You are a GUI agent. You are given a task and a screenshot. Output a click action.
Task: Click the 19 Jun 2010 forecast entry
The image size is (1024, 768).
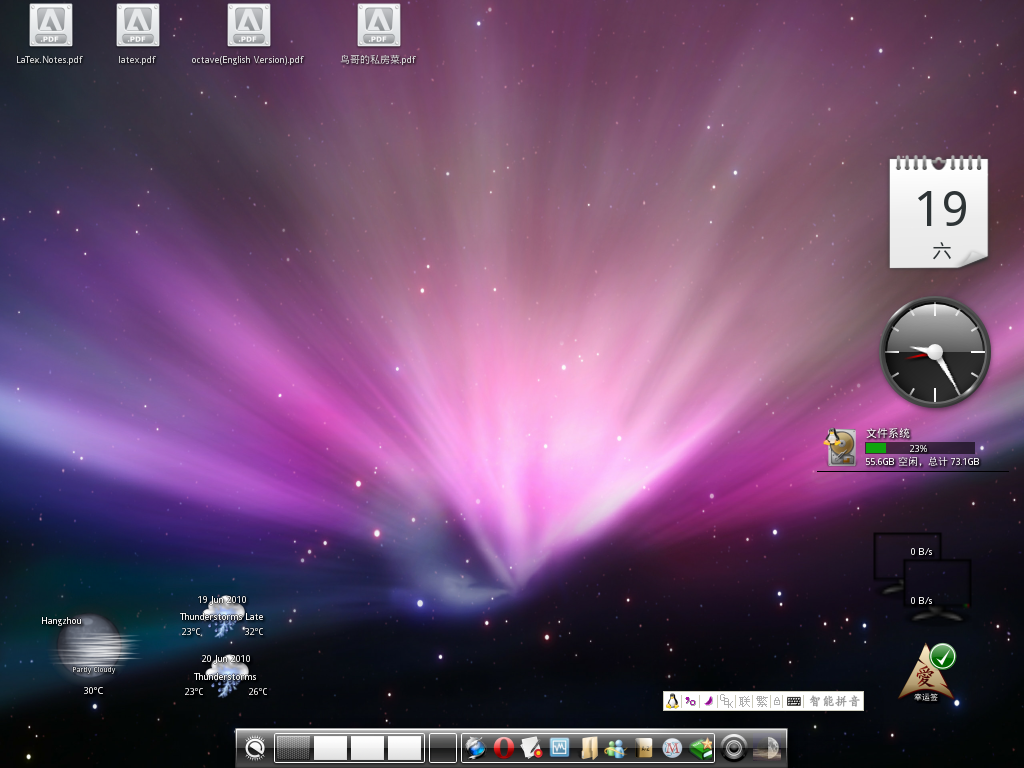click(x=222, y=616)
